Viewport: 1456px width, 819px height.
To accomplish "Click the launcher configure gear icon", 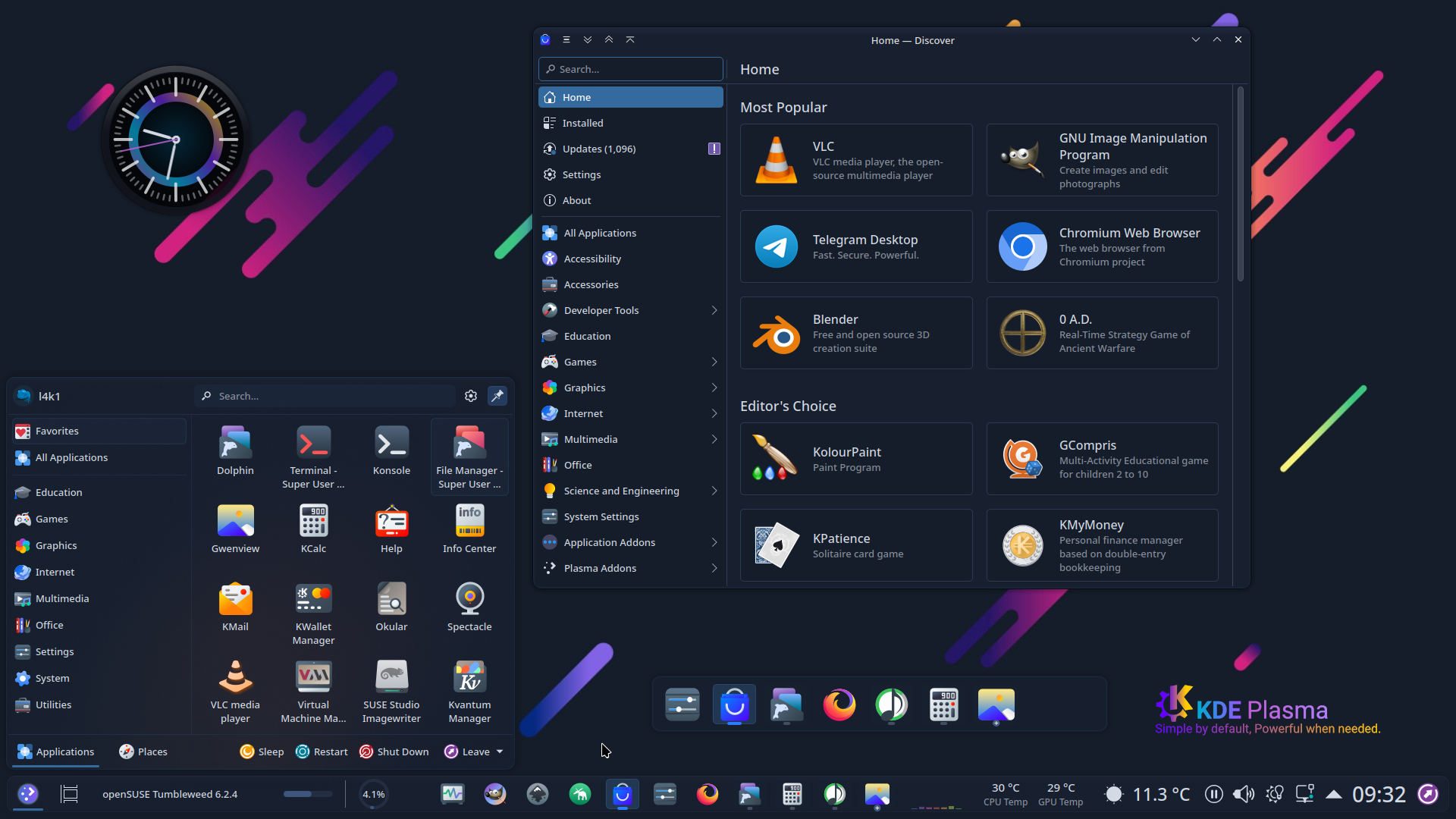I will tap(471, 396).
